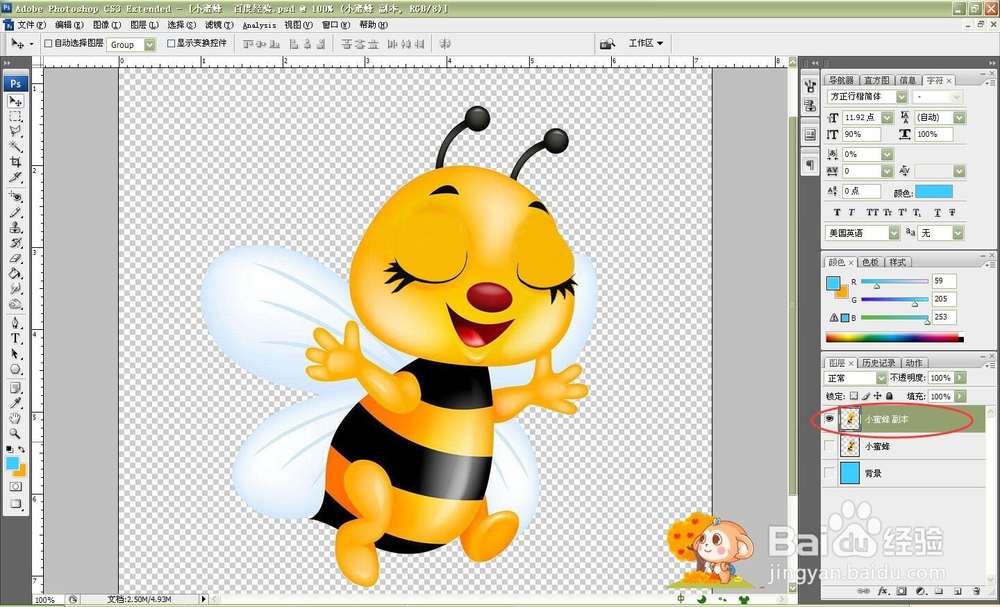Viewport: 1000px width, 607px height.
Task: Toggle faux bold text style
Action: point(837,212)
